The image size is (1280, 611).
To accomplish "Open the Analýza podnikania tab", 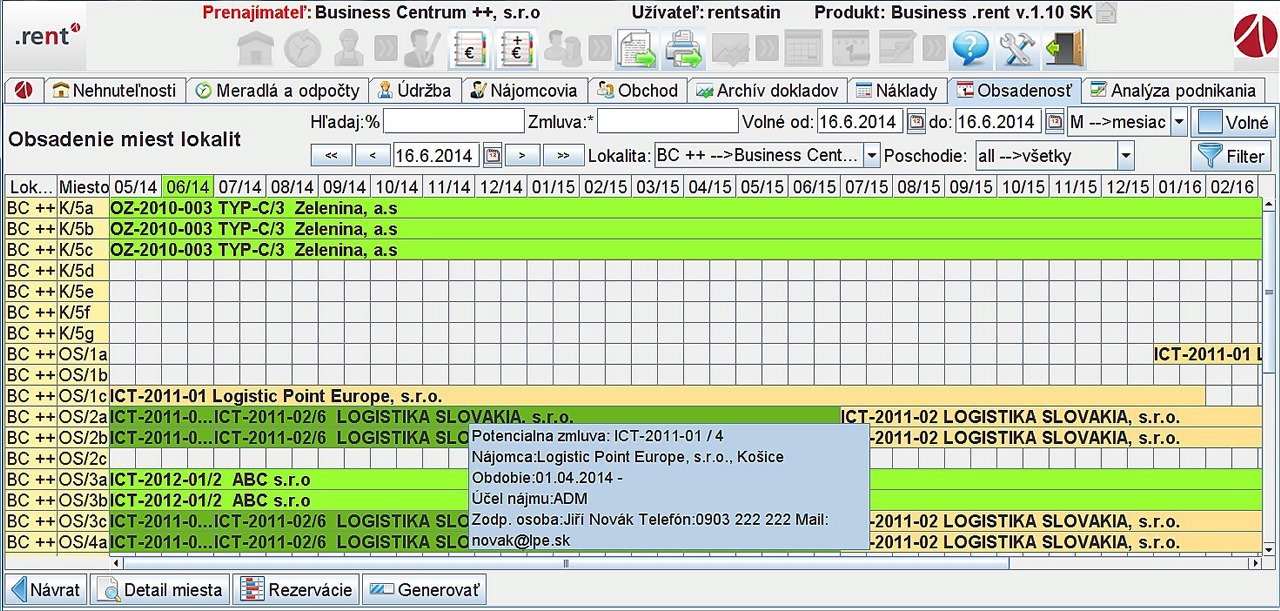I will tap(1173, 90).
